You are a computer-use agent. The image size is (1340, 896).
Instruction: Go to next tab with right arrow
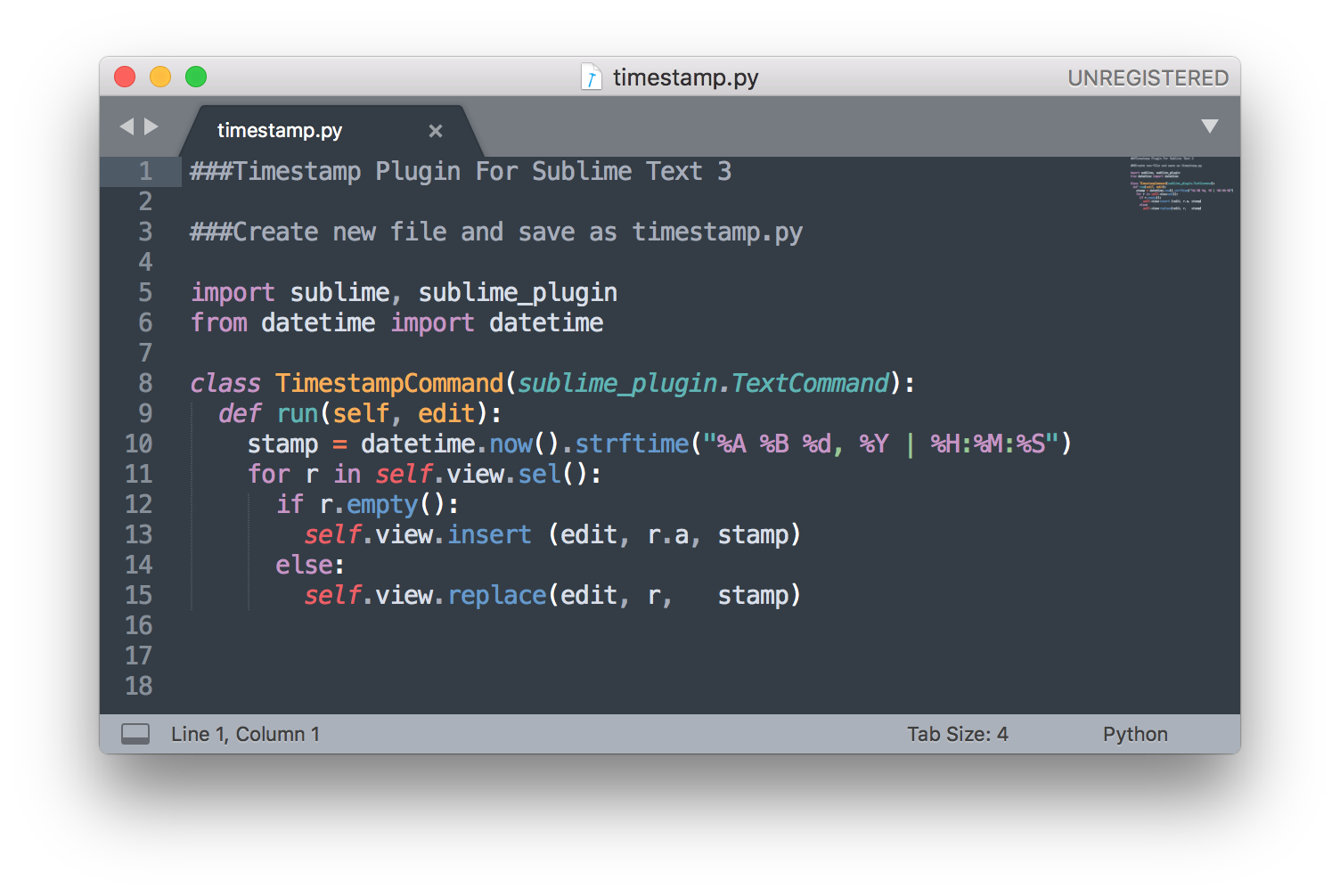[151, 126]
